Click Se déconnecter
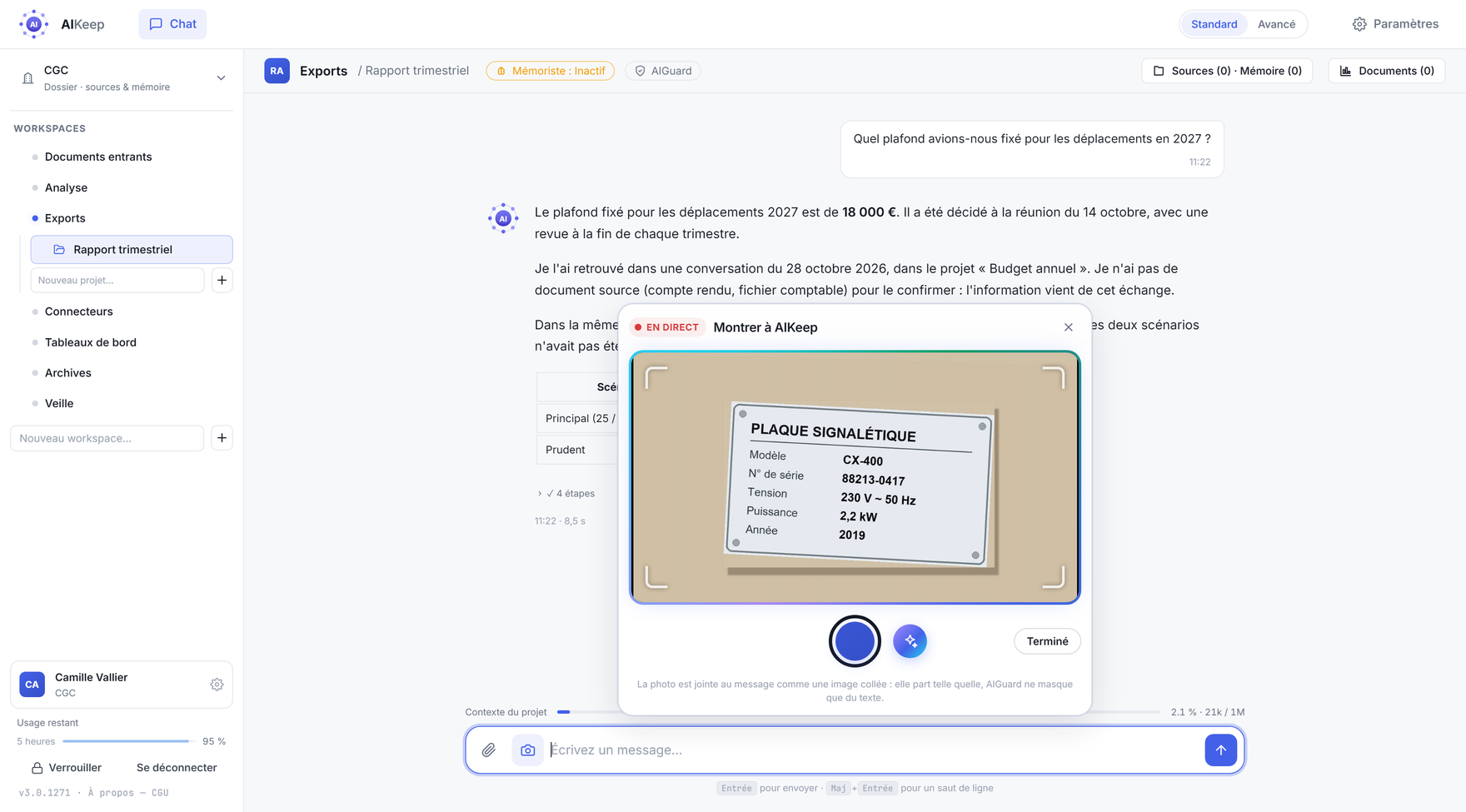 (x=177, y=768)
